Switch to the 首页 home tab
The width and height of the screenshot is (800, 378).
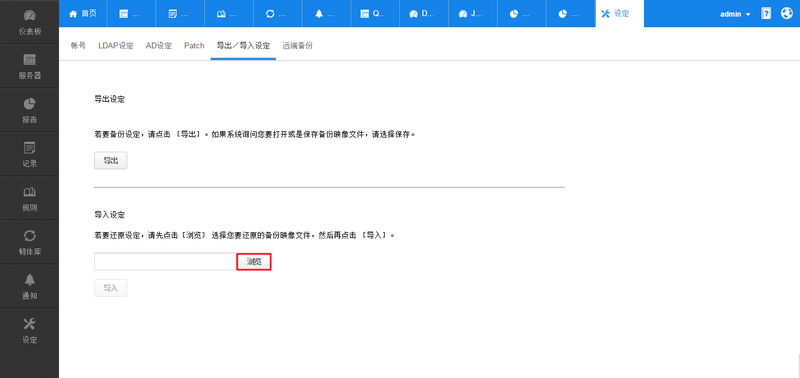coord(83,14)
